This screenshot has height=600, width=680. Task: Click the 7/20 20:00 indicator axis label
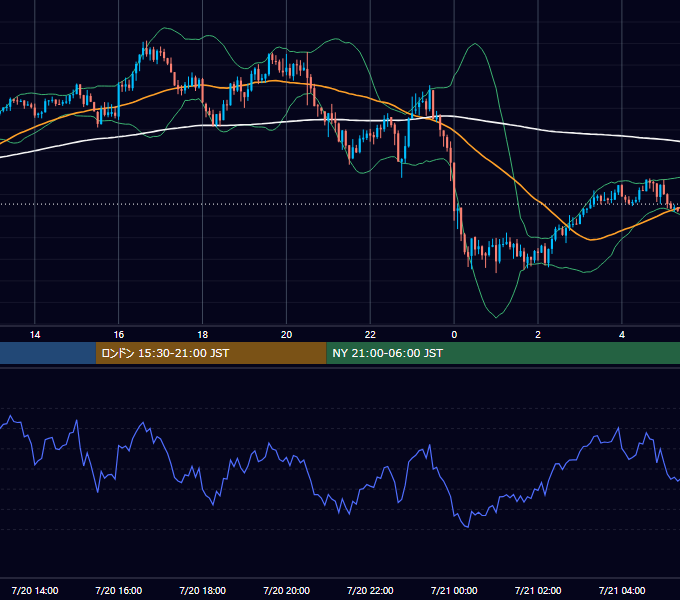[286, 590]
